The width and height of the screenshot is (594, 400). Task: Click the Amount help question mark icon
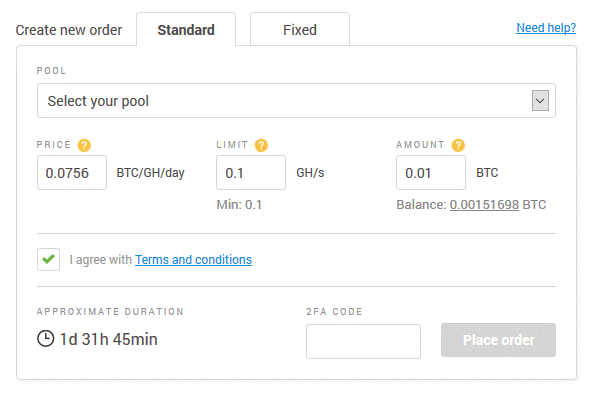click(x=458, y=145)
